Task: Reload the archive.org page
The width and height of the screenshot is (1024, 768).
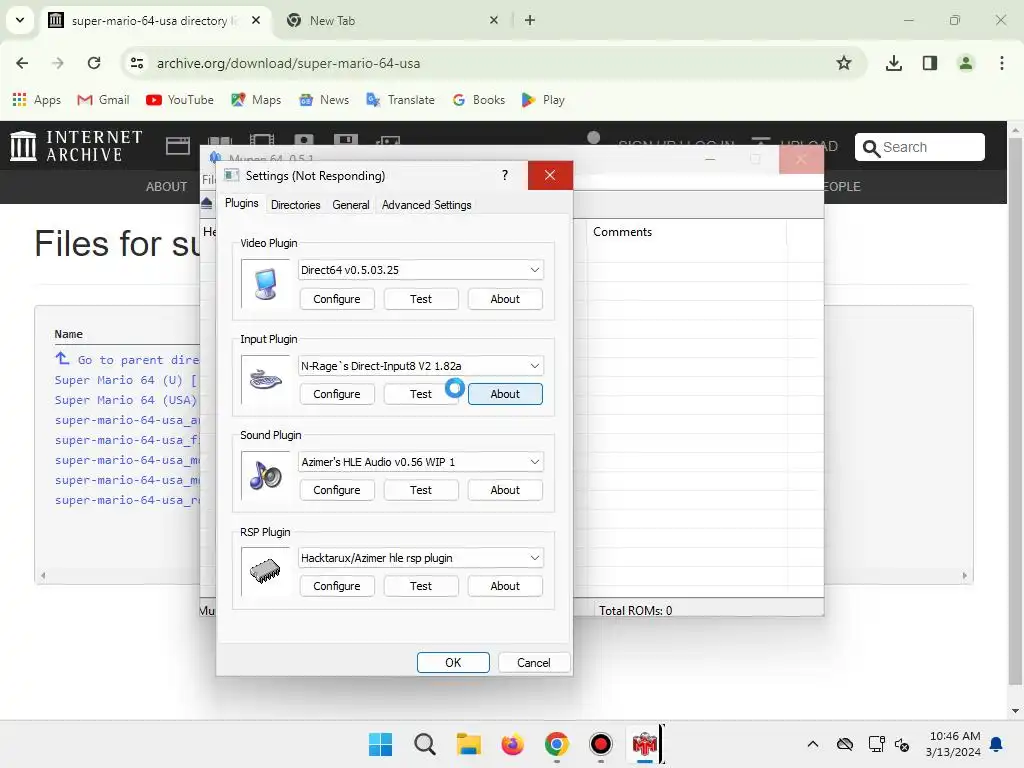Action: 94,63
